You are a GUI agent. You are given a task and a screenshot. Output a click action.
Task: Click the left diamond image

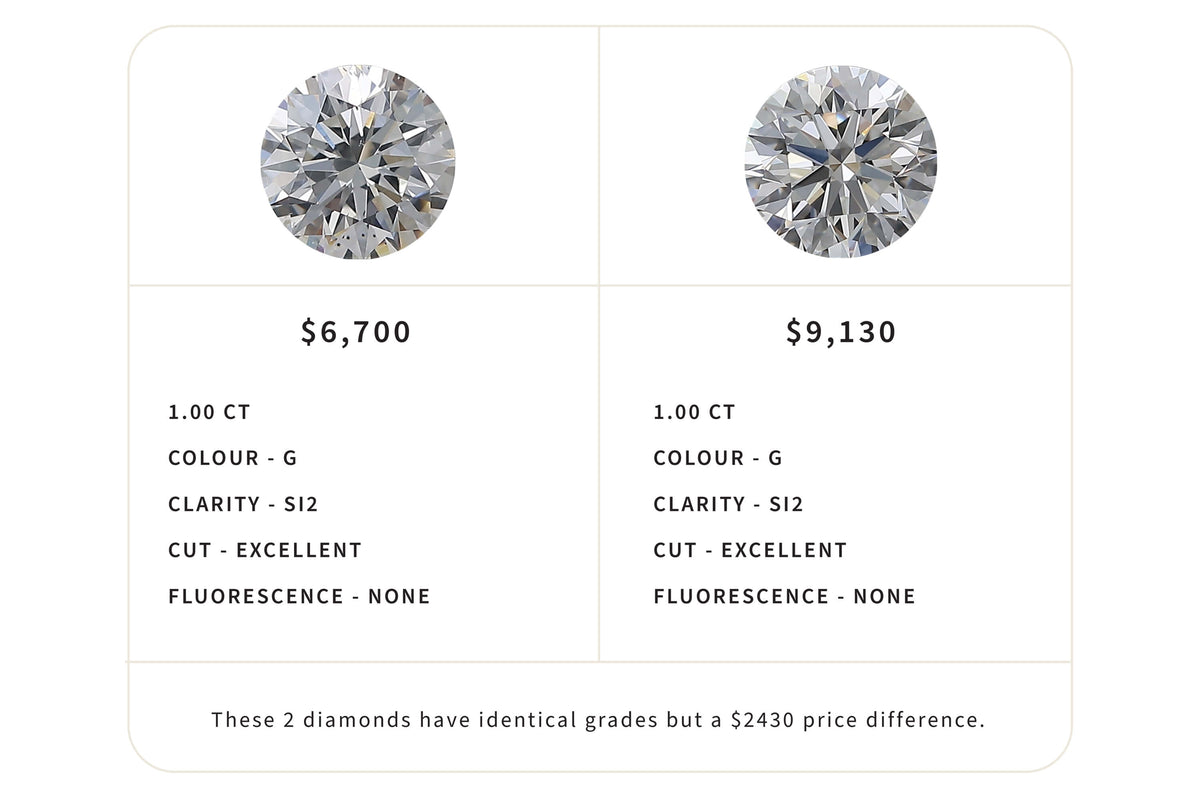coord(357,162)
